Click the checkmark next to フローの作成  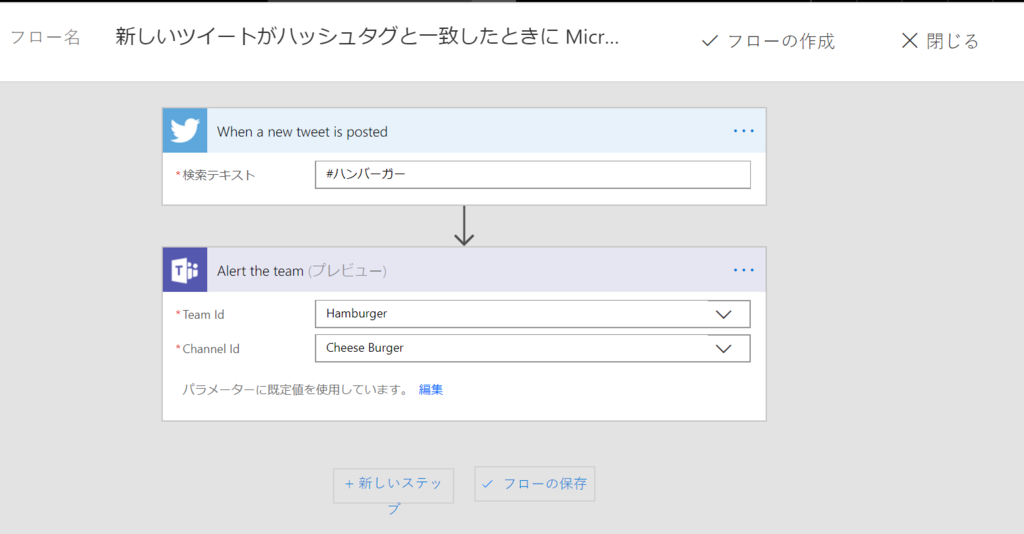[x=710, y=42]
